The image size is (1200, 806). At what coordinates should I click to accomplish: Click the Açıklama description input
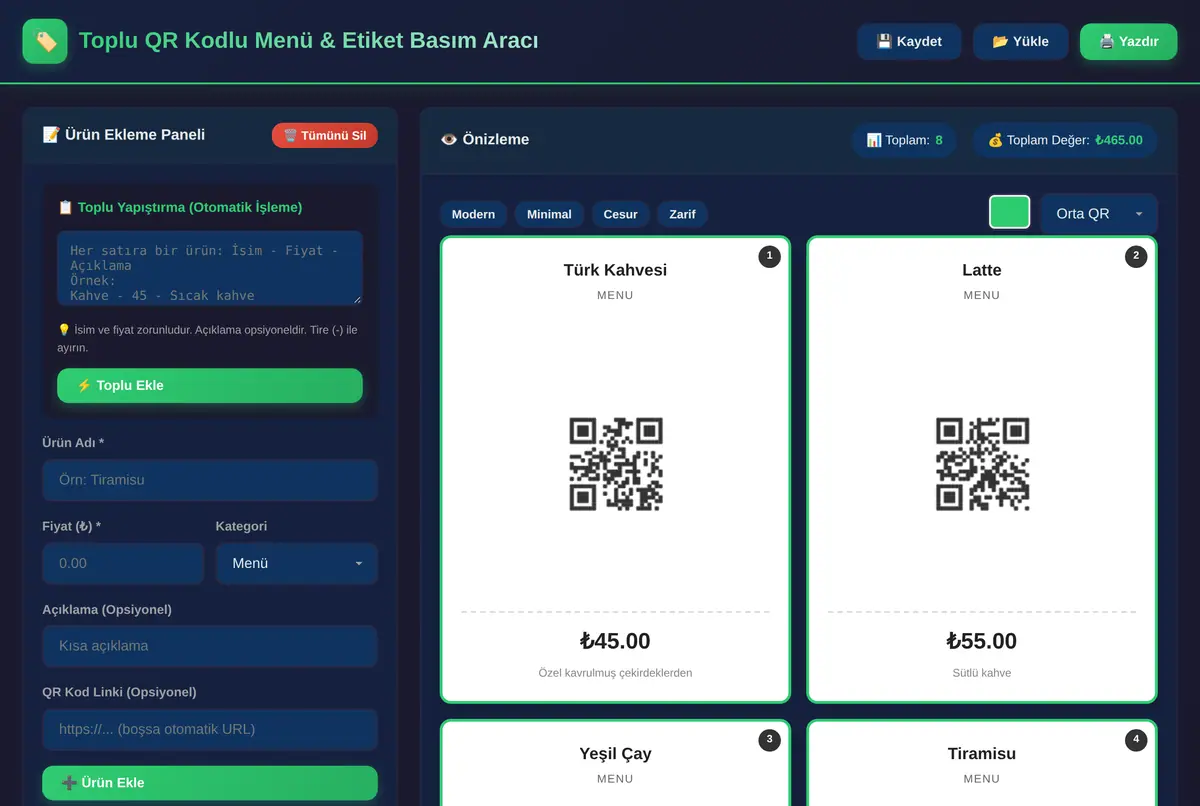click(x=210, y=646)
